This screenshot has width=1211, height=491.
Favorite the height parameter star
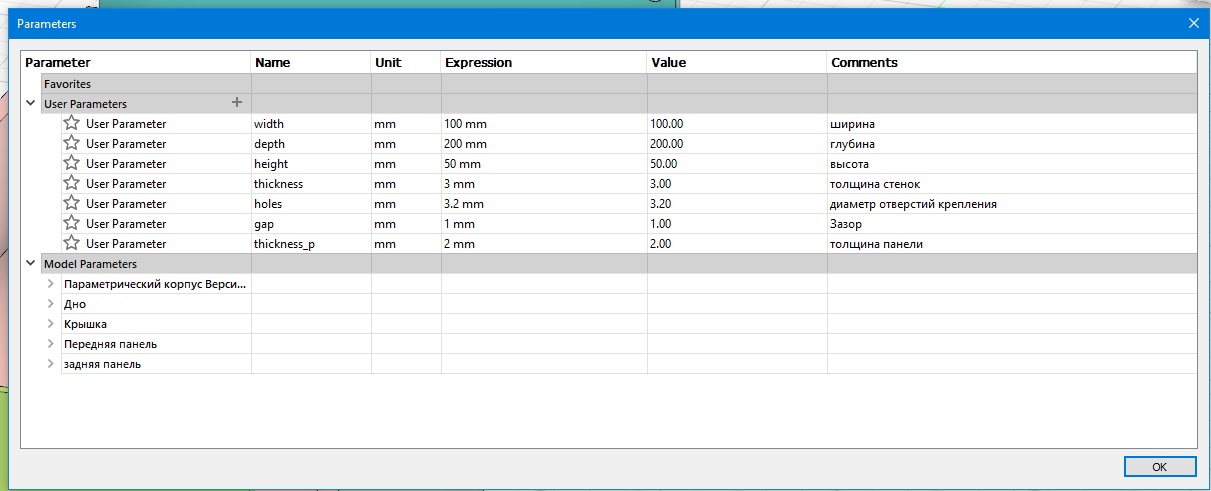click(x=71, y=163)
